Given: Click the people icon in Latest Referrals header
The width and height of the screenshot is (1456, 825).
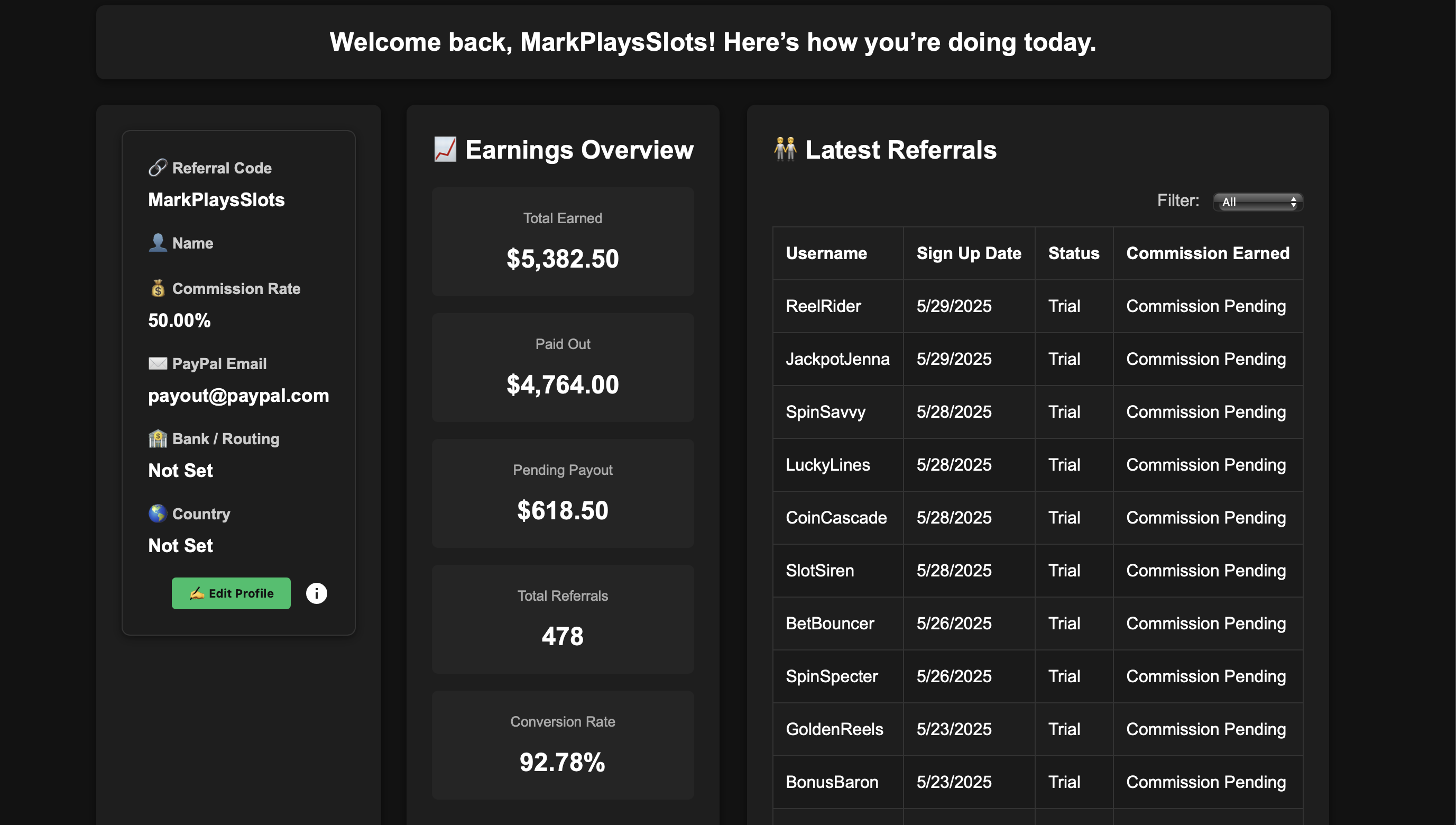Looking at the screenshot, I should (785, 149).
